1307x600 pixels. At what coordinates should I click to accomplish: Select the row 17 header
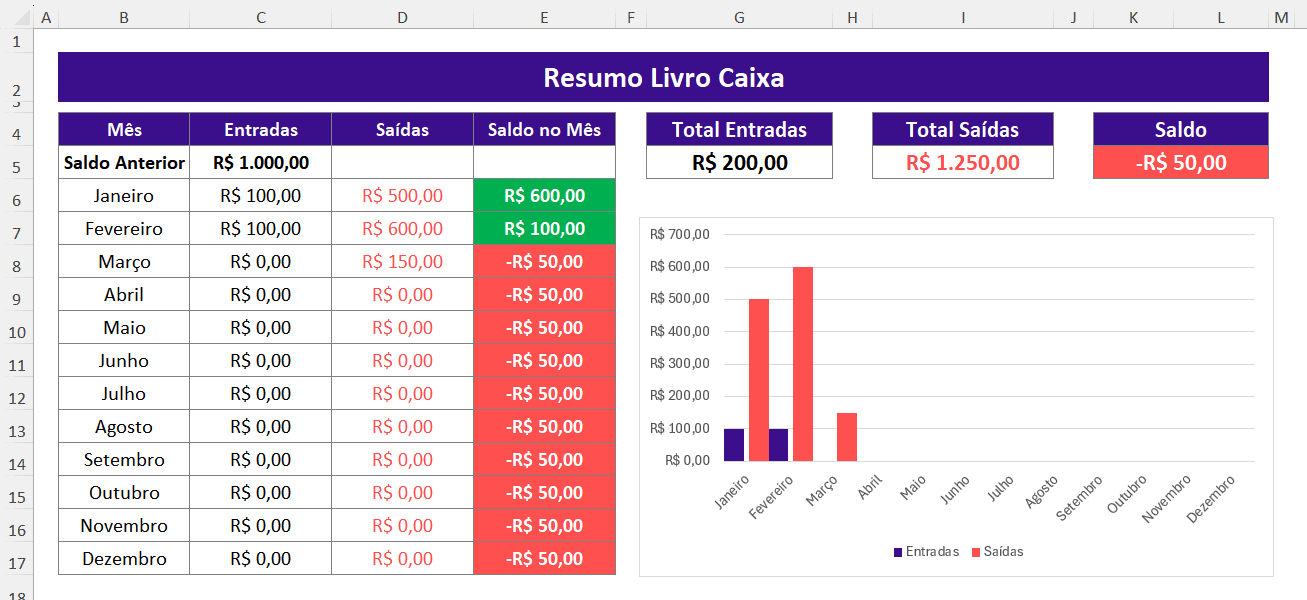(x=16, y=563)
